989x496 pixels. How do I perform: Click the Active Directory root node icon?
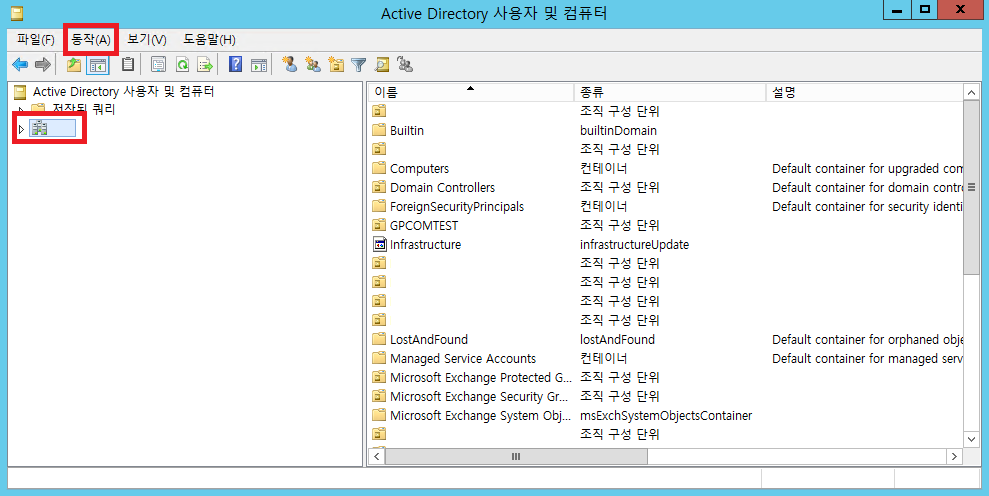click(x=20, y=92)
